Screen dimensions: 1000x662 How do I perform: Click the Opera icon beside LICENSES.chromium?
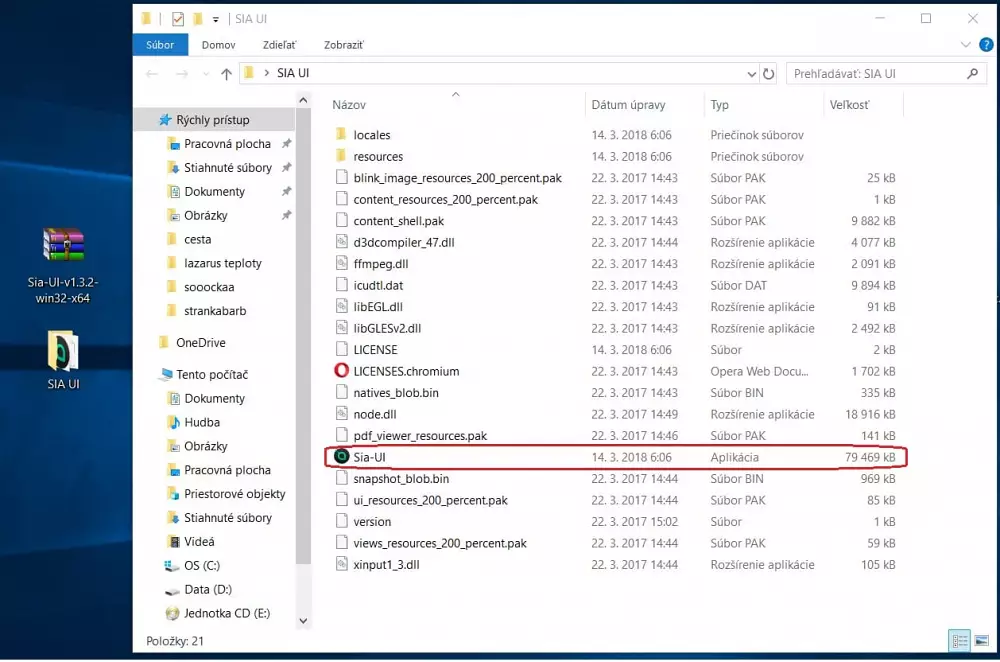tap(341, 371)
